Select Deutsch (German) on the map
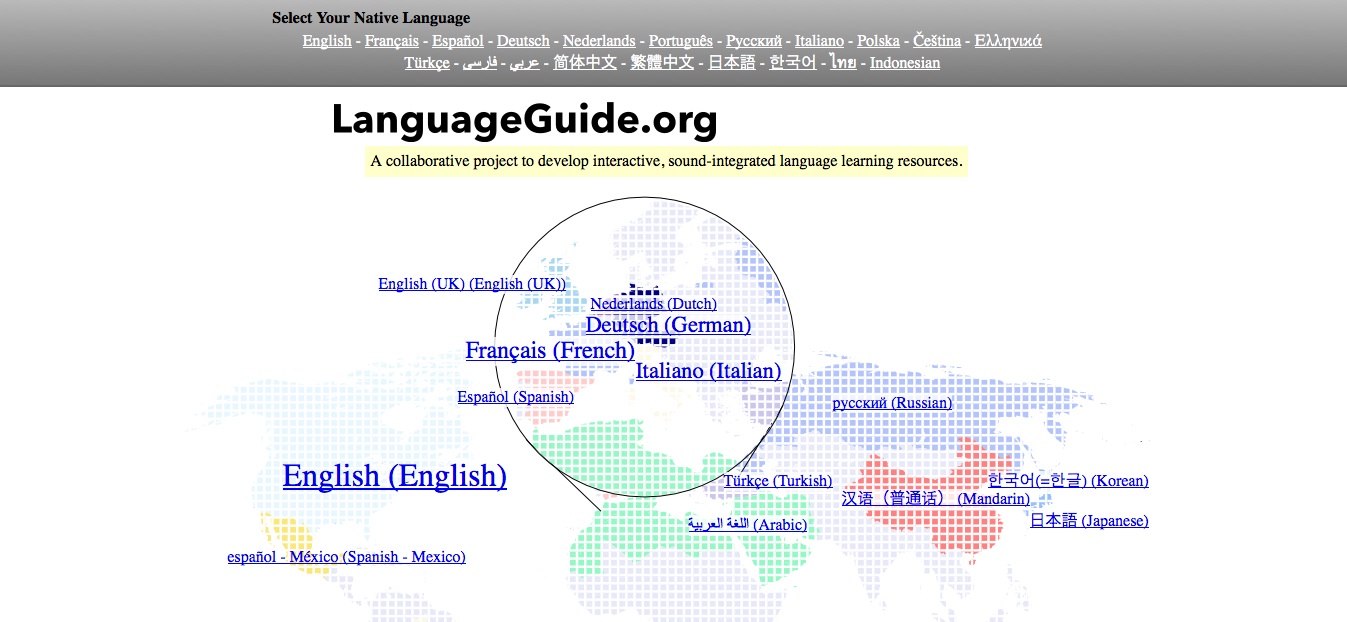1347x622 pixels. [668, 325]
